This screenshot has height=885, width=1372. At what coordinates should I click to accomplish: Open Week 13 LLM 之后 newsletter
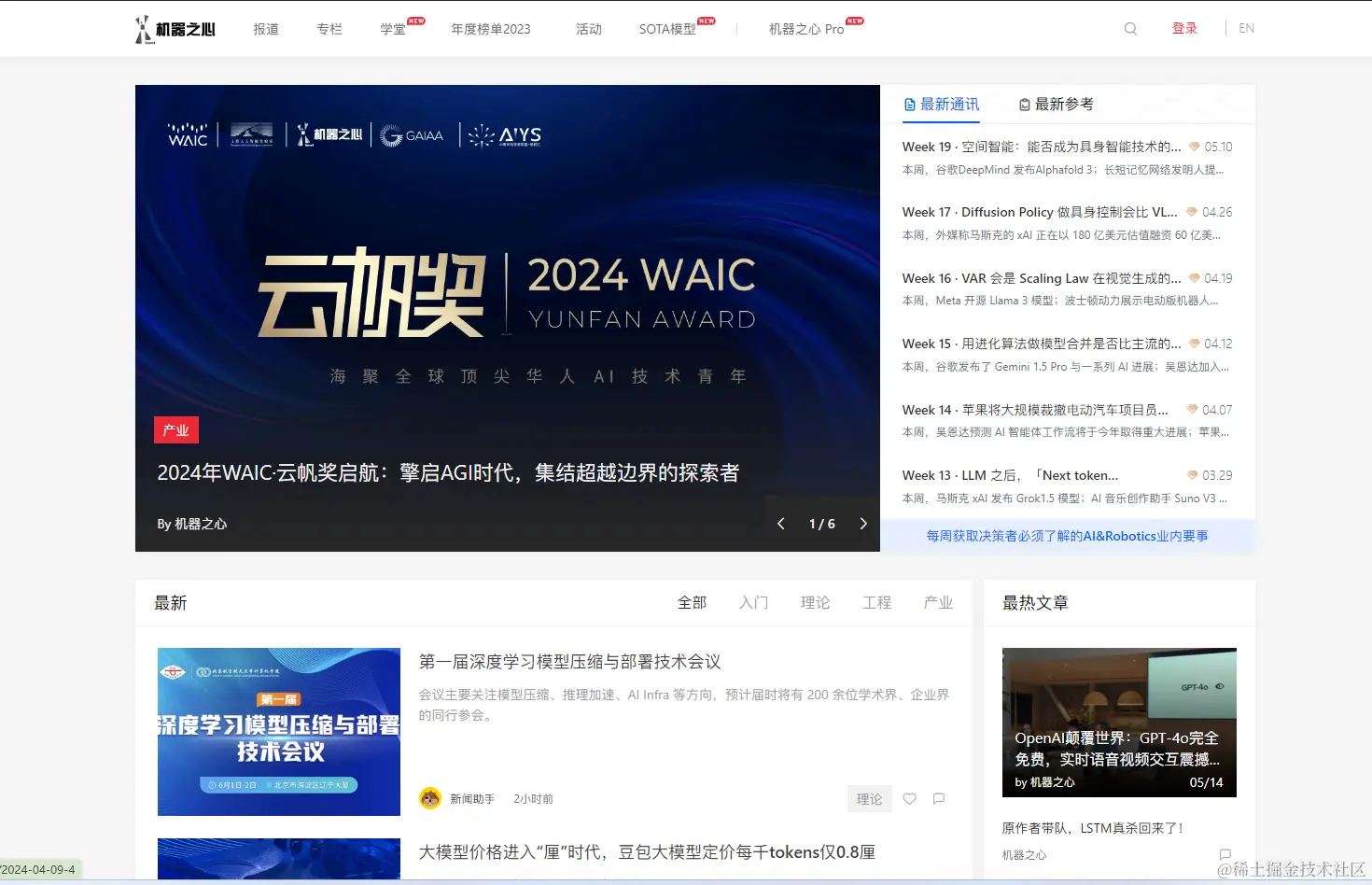point(1010,475)
